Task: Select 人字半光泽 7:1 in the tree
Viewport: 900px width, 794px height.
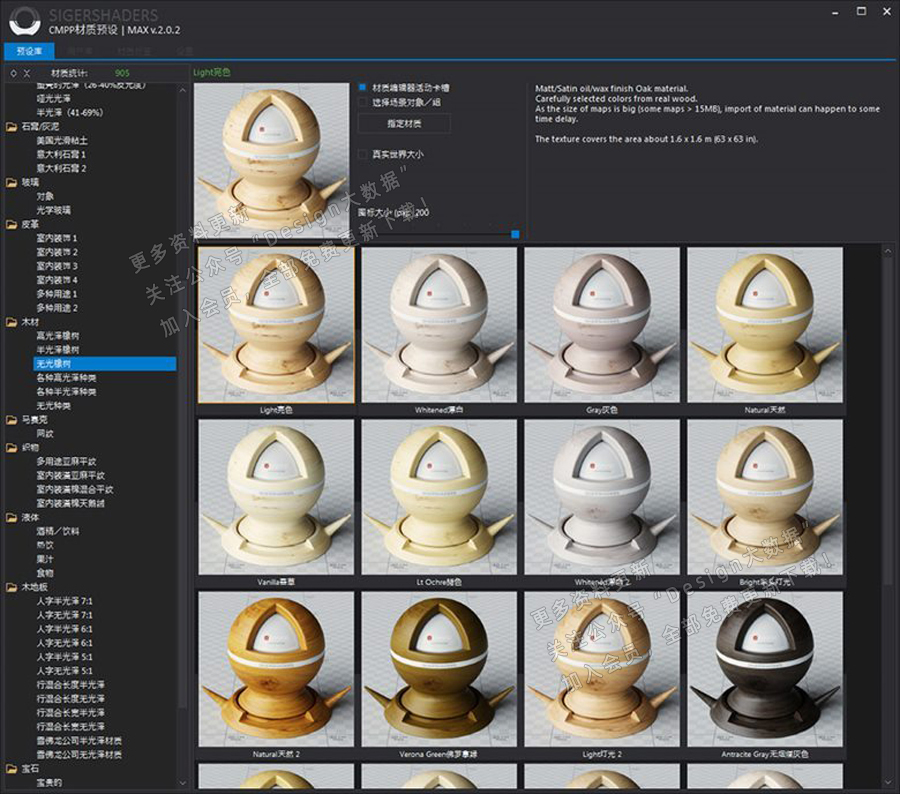Action: (64, 601)
